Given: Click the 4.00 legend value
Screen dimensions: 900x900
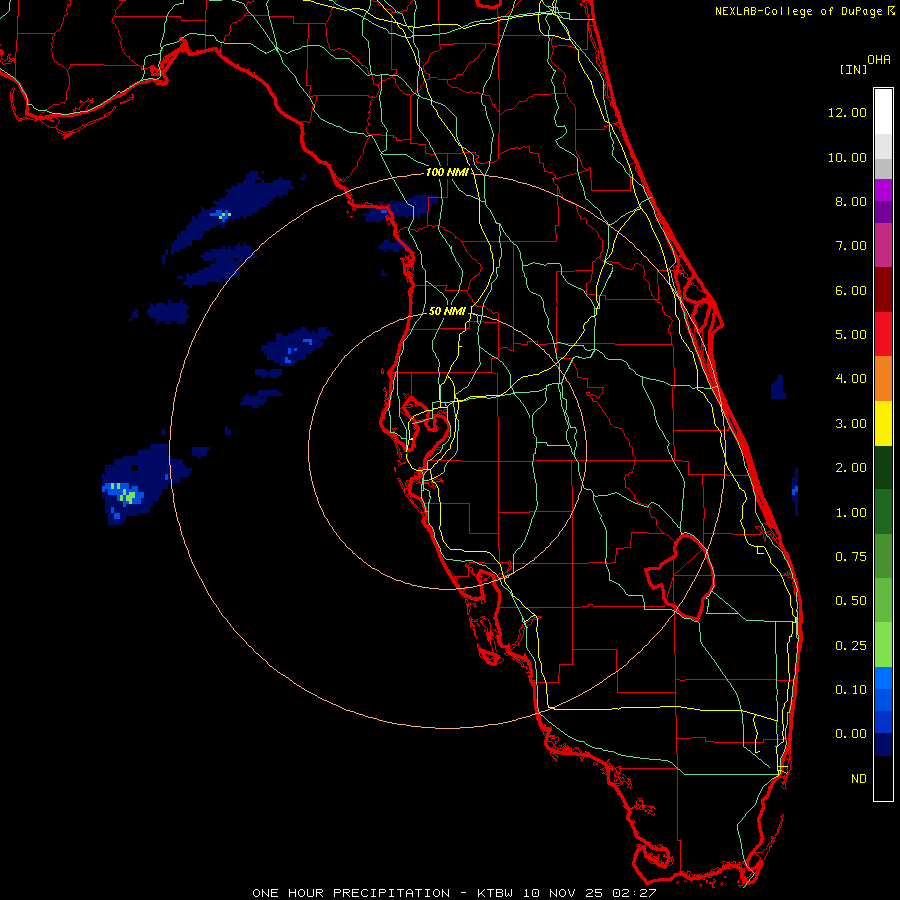Looking at the screenshot, I should (x=851, y=379).
